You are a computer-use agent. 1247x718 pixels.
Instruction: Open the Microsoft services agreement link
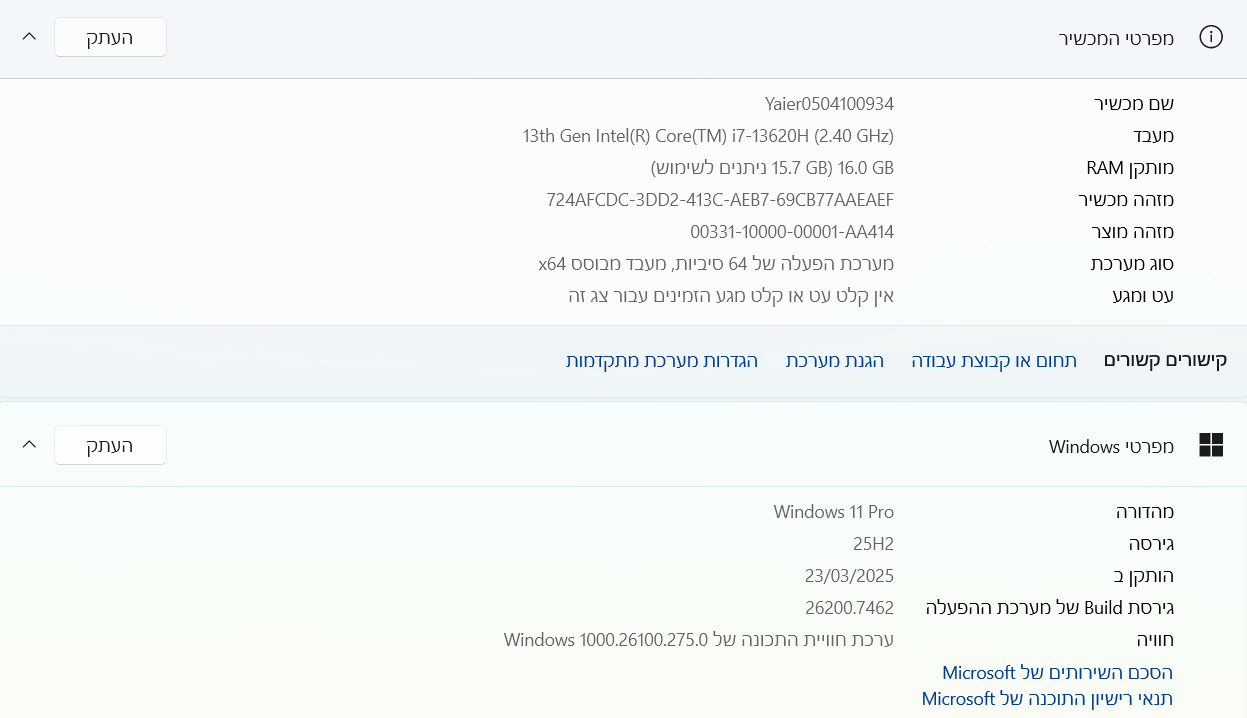click(x=1057, y=672)
